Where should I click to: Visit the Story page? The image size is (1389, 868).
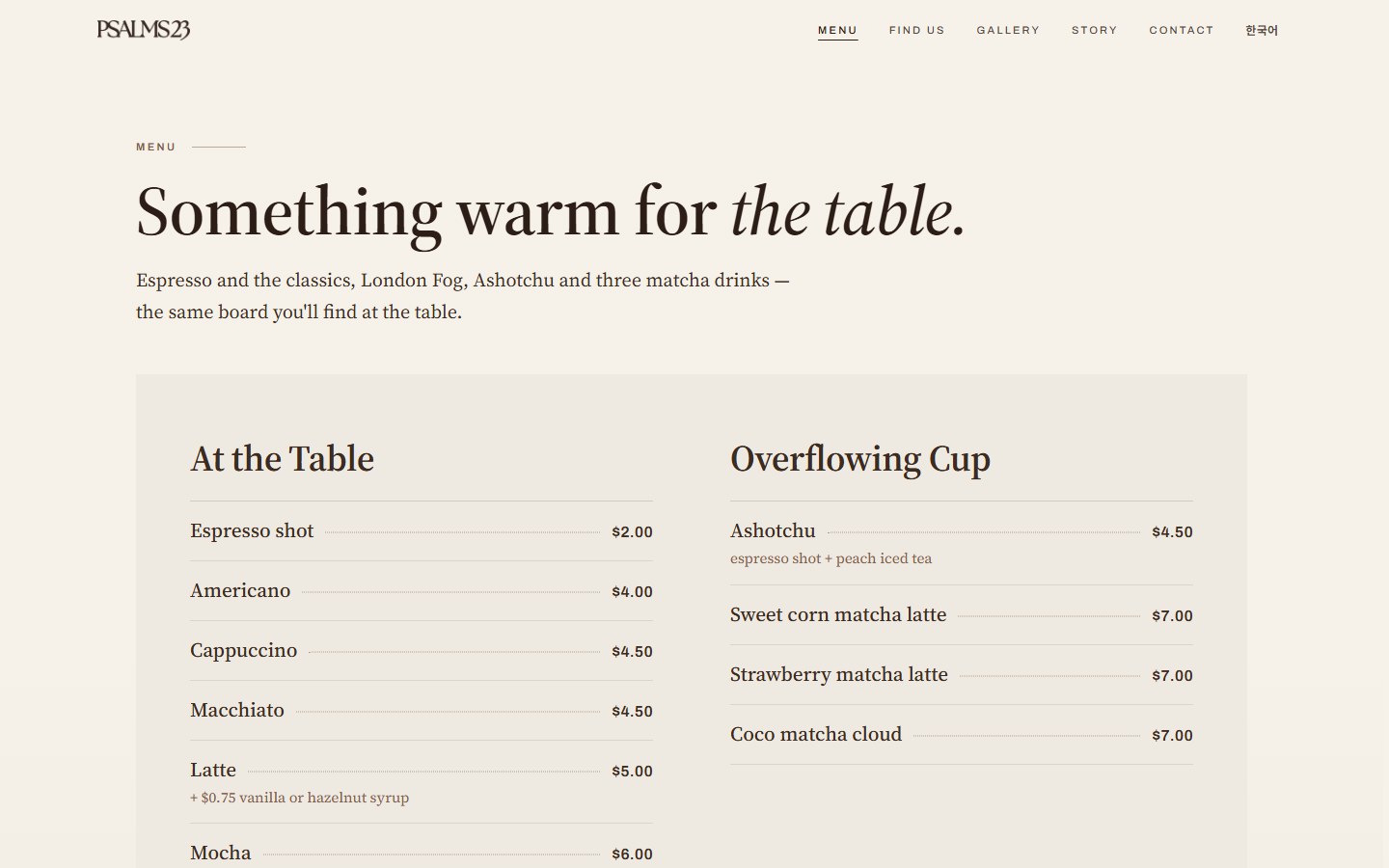click(1094, 30)
